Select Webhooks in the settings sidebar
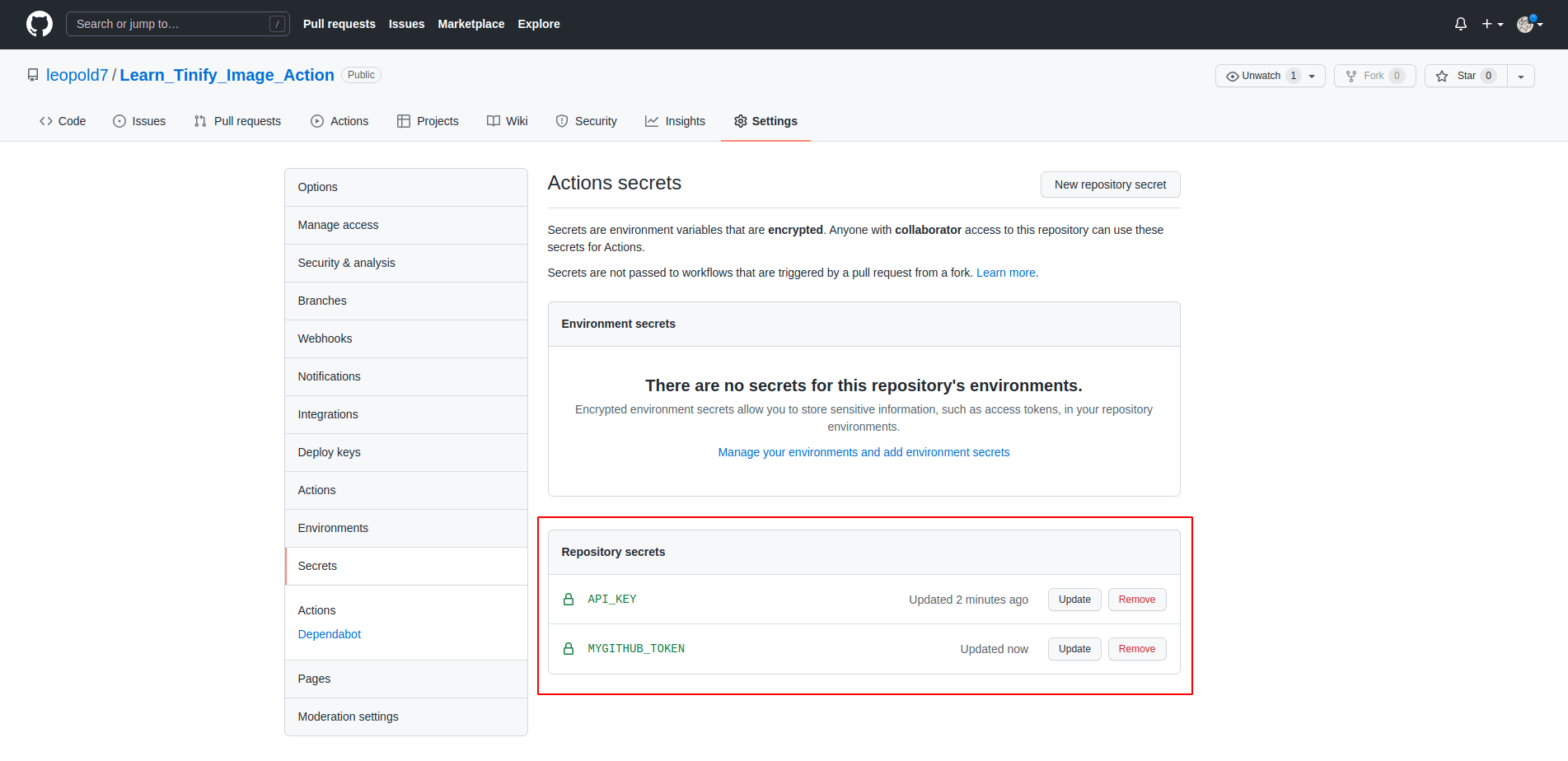Viewport: 1568px width, 761px height. point(325,338)
